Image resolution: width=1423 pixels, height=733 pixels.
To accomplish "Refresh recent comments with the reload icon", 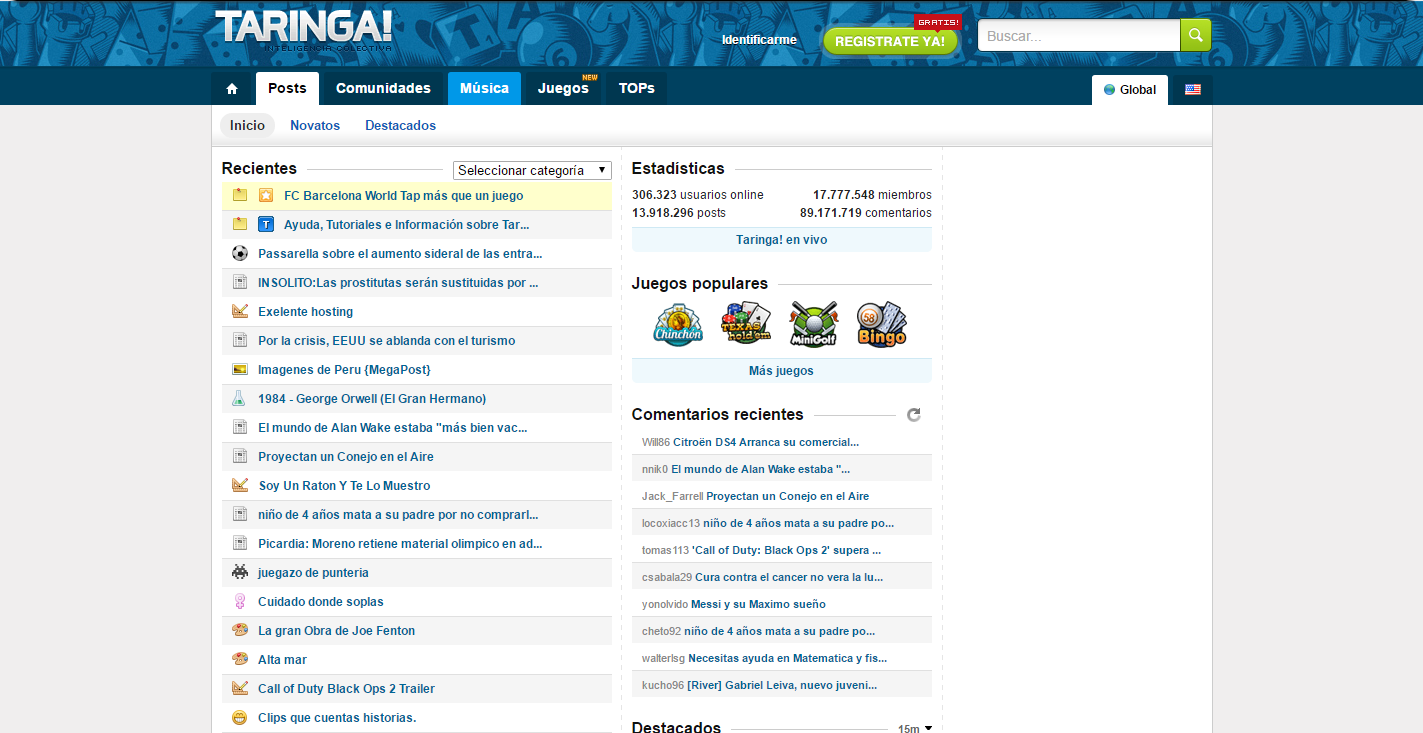I will coord(913,414).
